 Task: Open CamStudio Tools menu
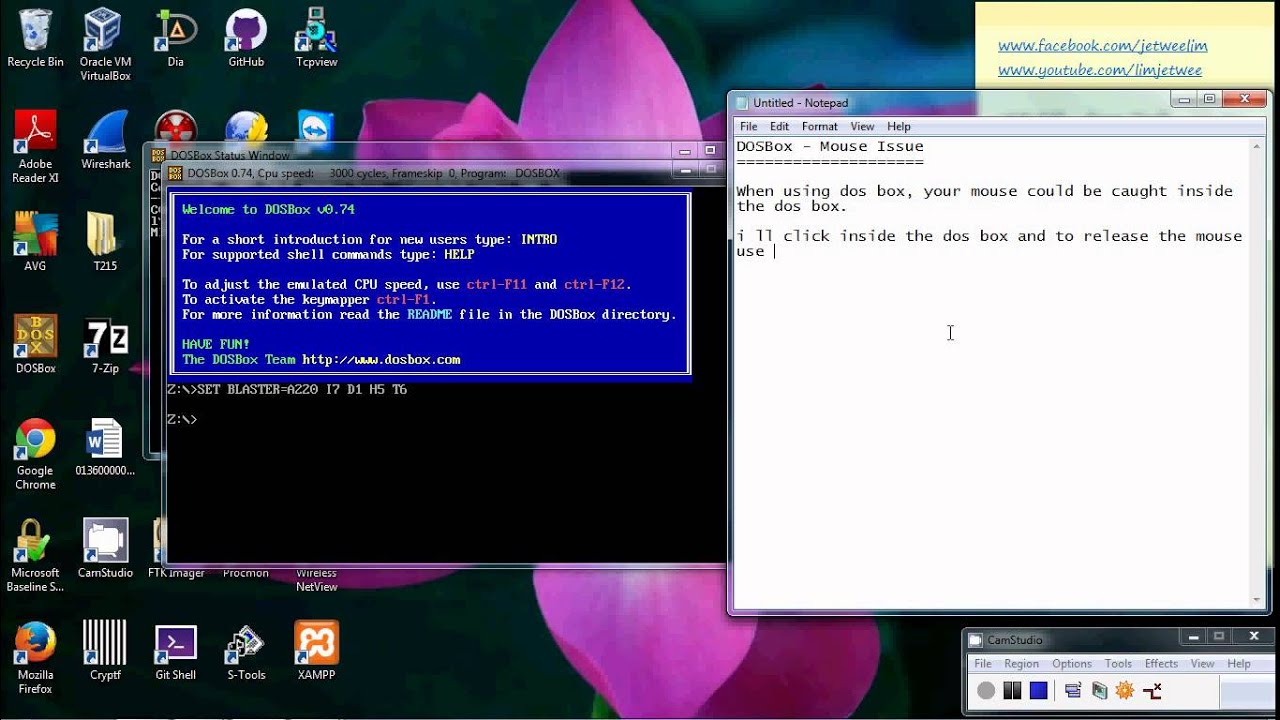(x=1118, y=663)
